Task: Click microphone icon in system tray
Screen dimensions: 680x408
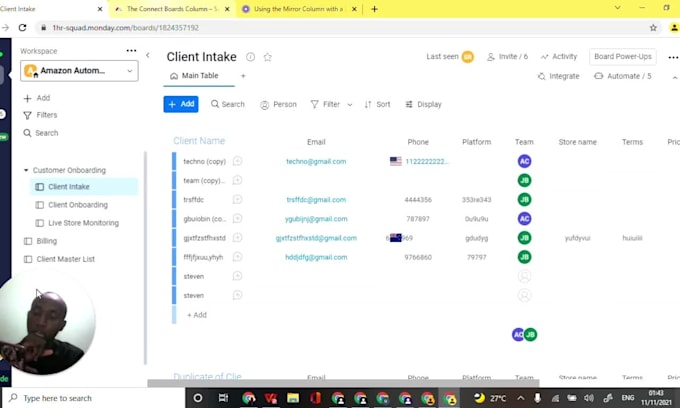Action: point(537,398)
